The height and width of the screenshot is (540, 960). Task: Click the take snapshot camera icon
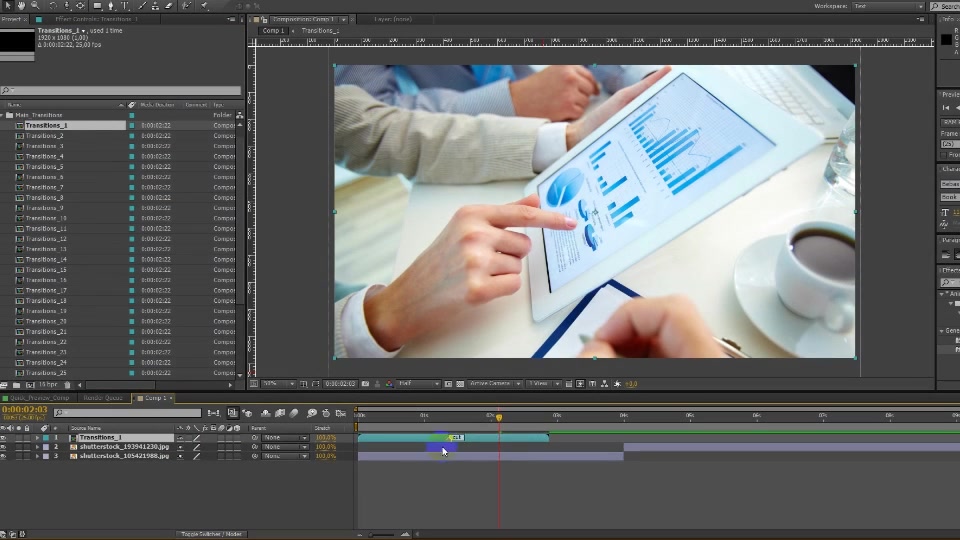click(x=366, y=384)
